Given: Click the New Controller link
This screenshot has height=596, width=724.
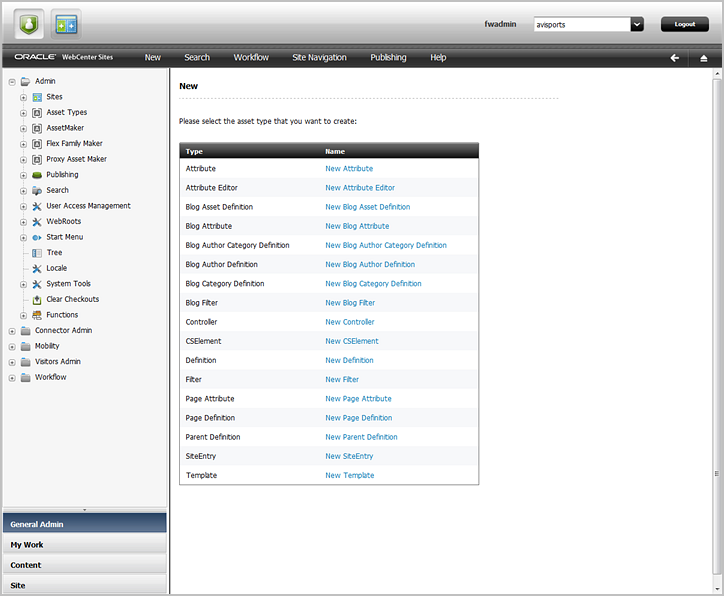Looking at the screenshot, I should click(x=350, y=322).
